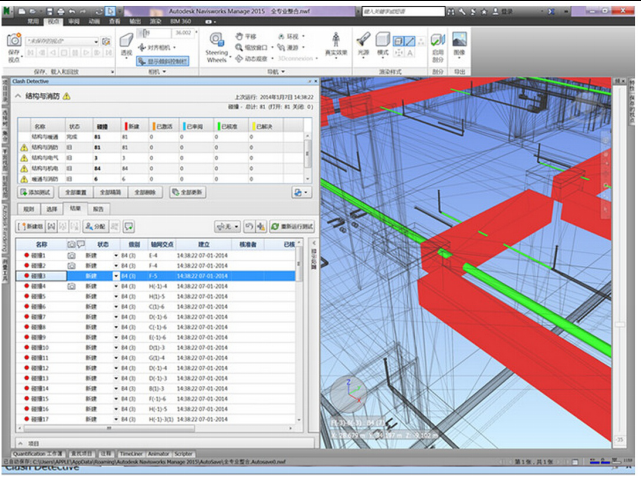Click the Print icon in quick access toolbar
Screen dimensions: 641x478
click(61, 11)
